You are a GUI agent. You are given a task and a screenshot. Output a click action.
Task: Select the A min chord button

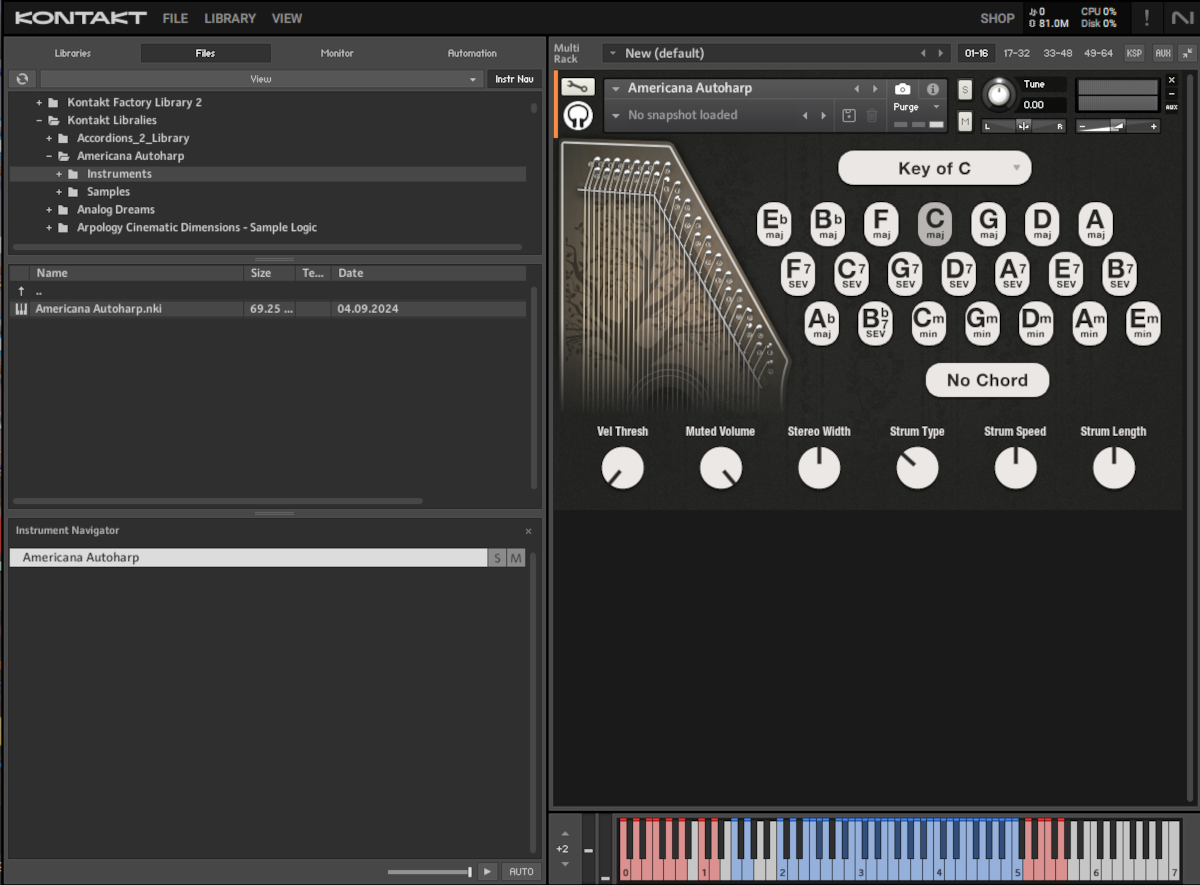(1090, 324)
